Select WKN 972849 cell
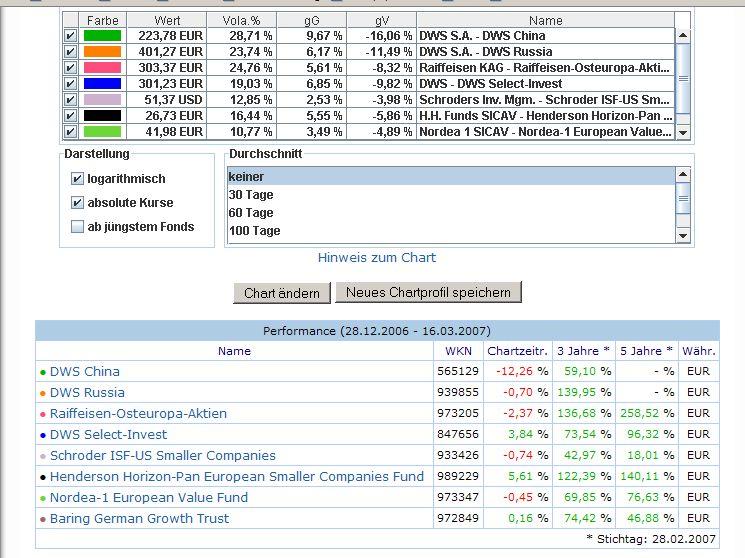The height and width of the screenshot is (558, 745). coord(458,518)
